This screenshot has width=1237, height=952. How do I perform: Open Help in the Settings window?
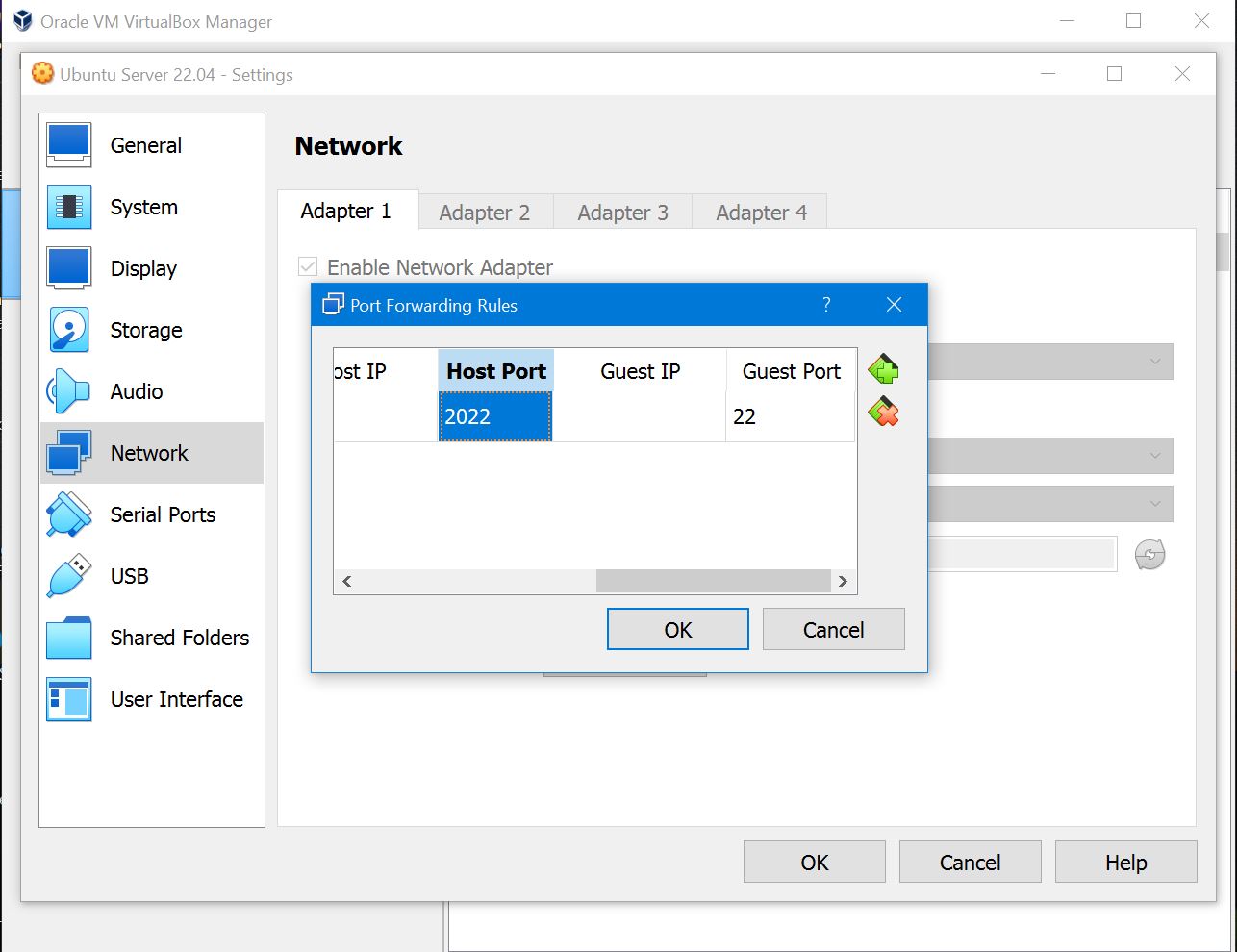click(1126, 862)
